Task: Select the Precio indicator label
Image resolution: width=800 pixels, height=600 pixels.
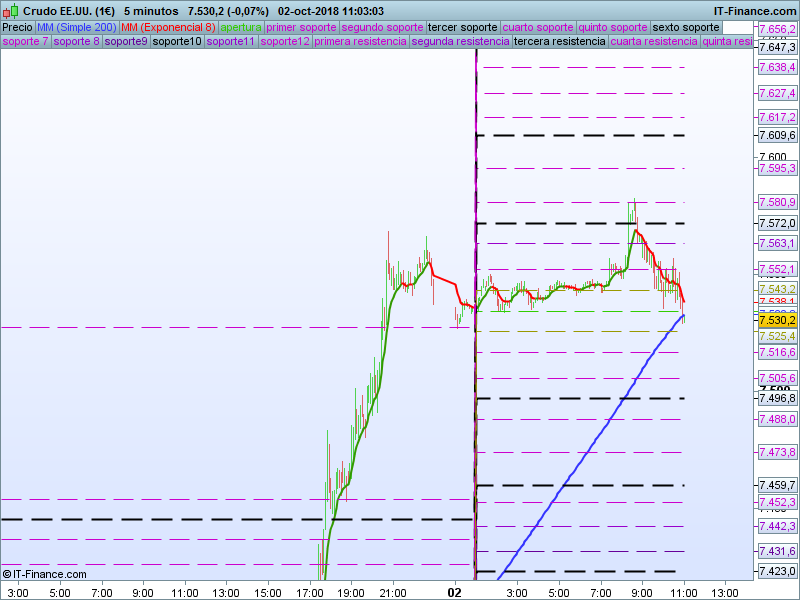Action: [17, 28]
